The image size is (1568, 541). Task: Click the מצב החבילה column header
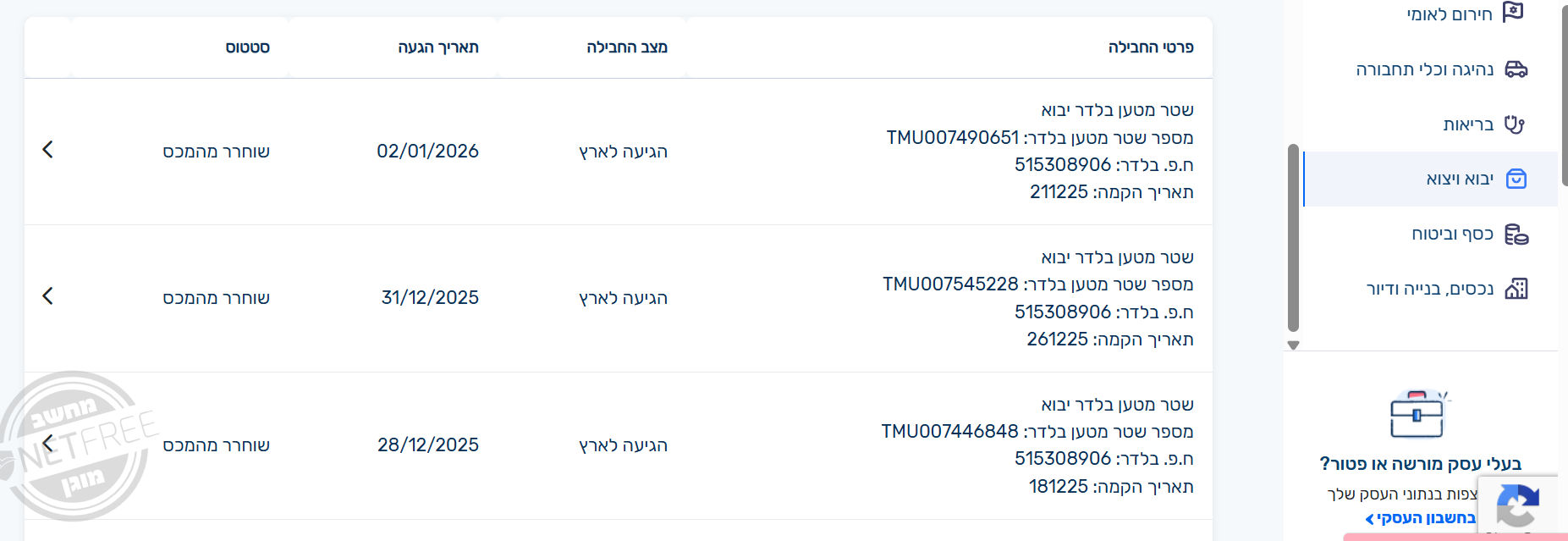click(x=627, y=47)
